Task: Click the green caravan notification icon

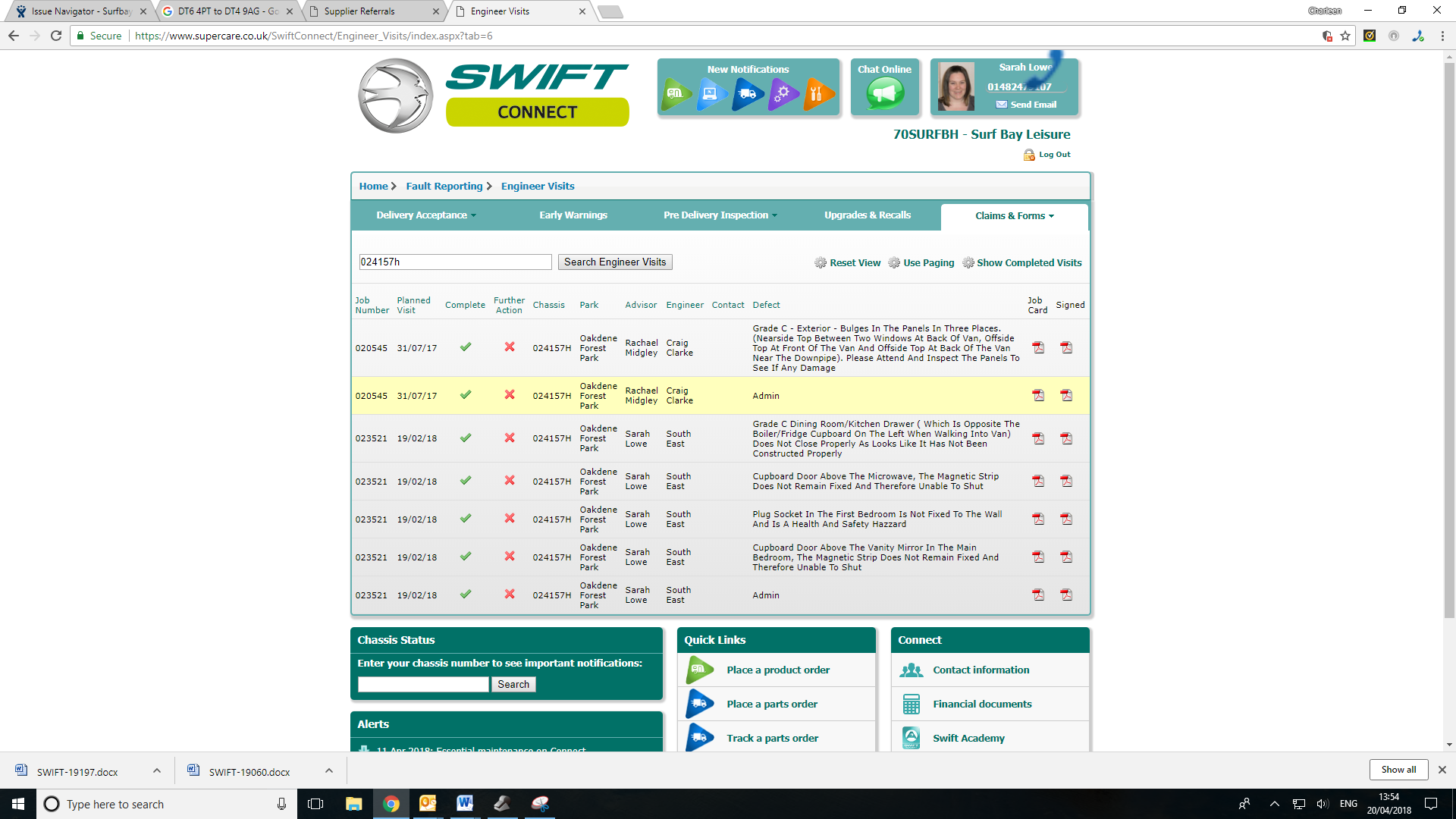Action: pyautogui.click(x=676, y=94)
